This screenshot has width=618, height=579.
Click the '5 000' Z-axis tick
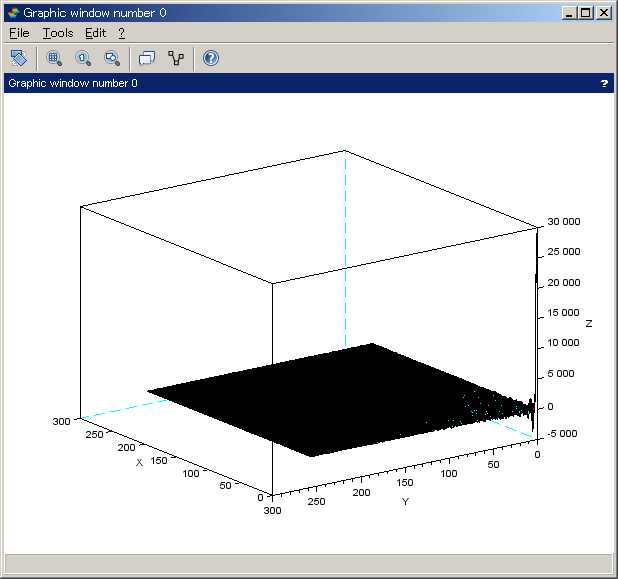coord(561,373)
